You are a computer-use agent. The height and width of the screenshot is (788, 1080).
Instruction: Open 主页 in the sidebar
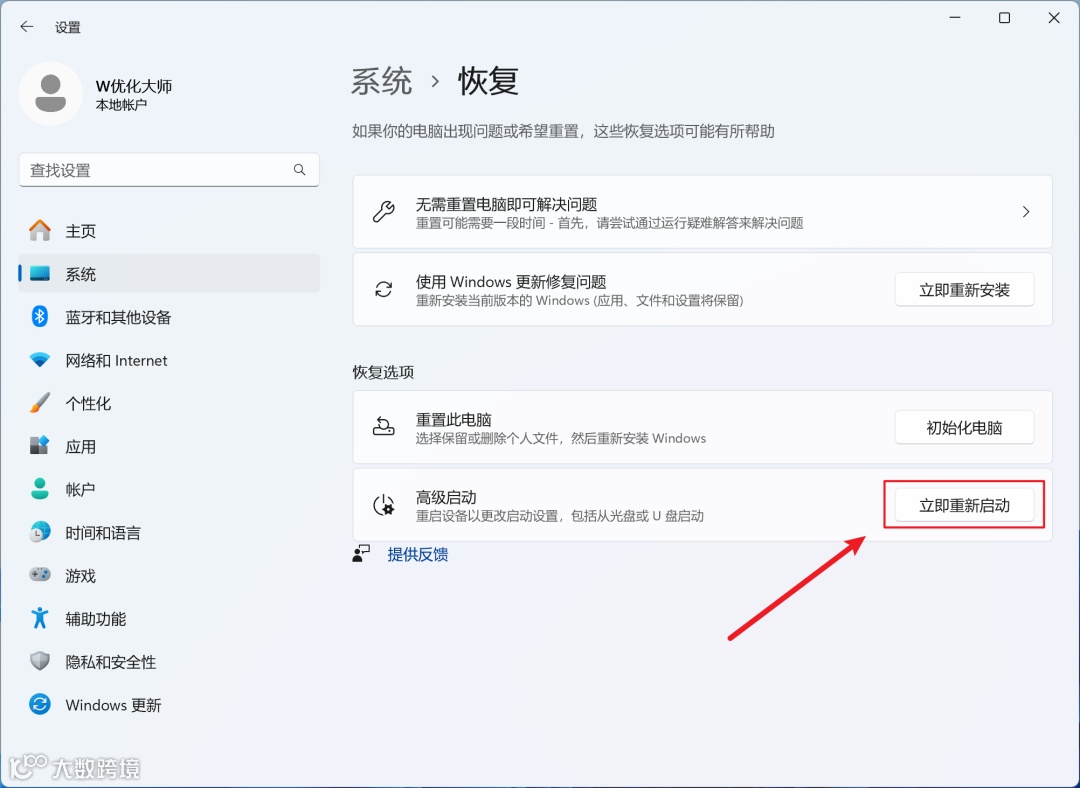tap(169, 231)
